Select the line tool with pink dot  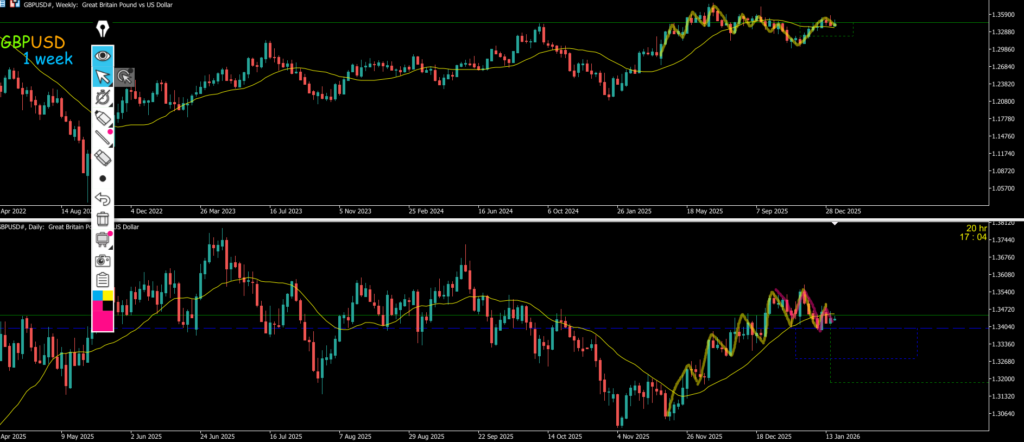(x=102, y=138)
